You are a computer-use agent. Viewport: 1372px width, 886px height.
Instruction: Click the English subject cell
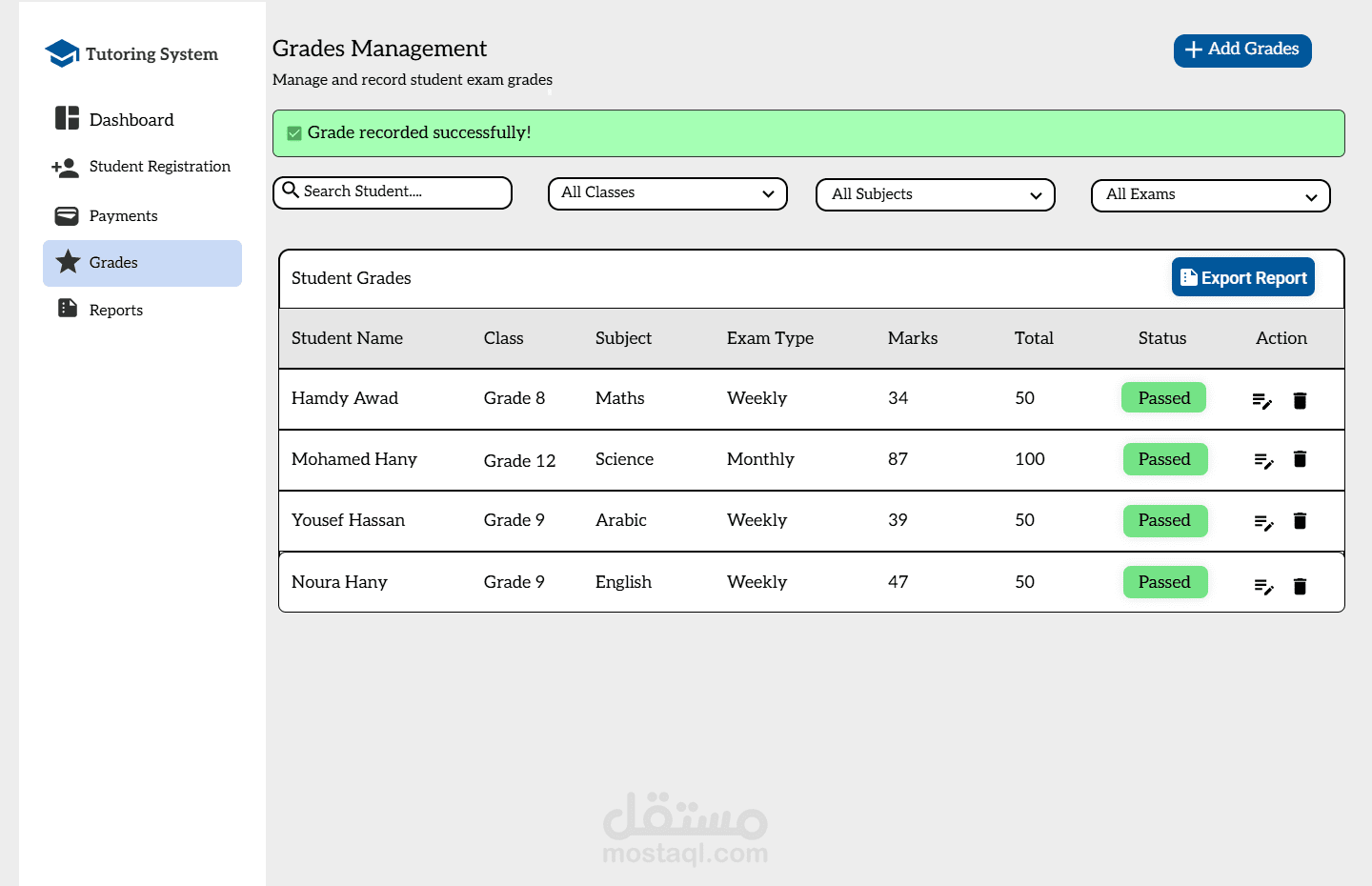pyautogui.click(x=623, y=582)
